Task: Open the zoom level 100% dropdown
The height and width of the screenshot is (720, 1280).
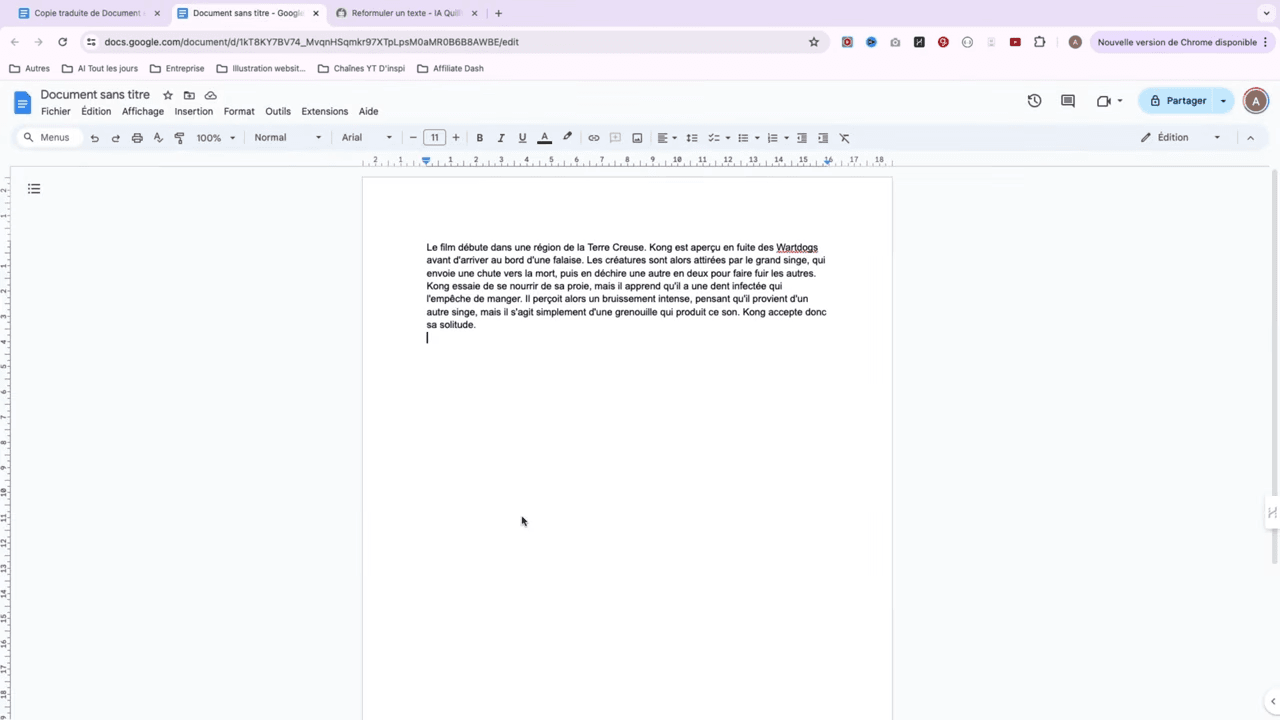Action: tap(215, 138)
